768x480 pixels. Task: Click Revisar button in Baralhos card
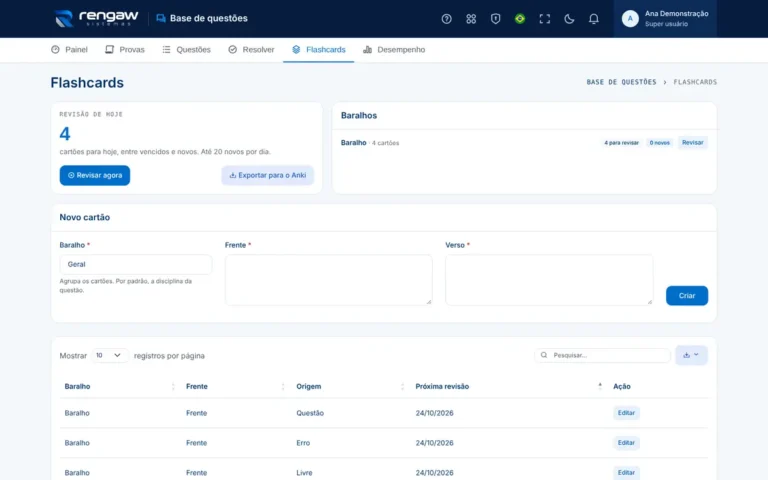693,143
